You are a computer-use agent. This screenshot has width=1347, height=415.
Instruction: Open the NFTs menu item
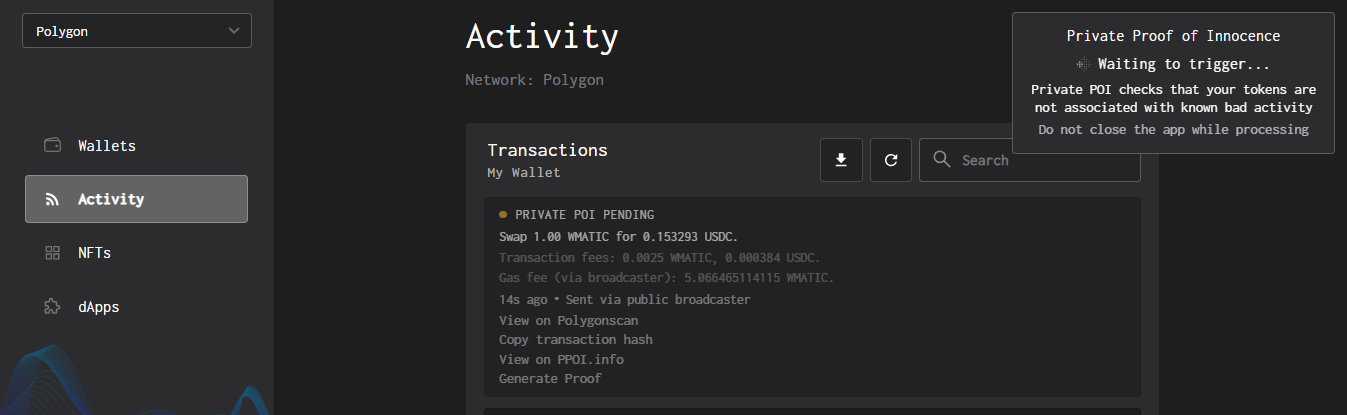coord(94,253)
